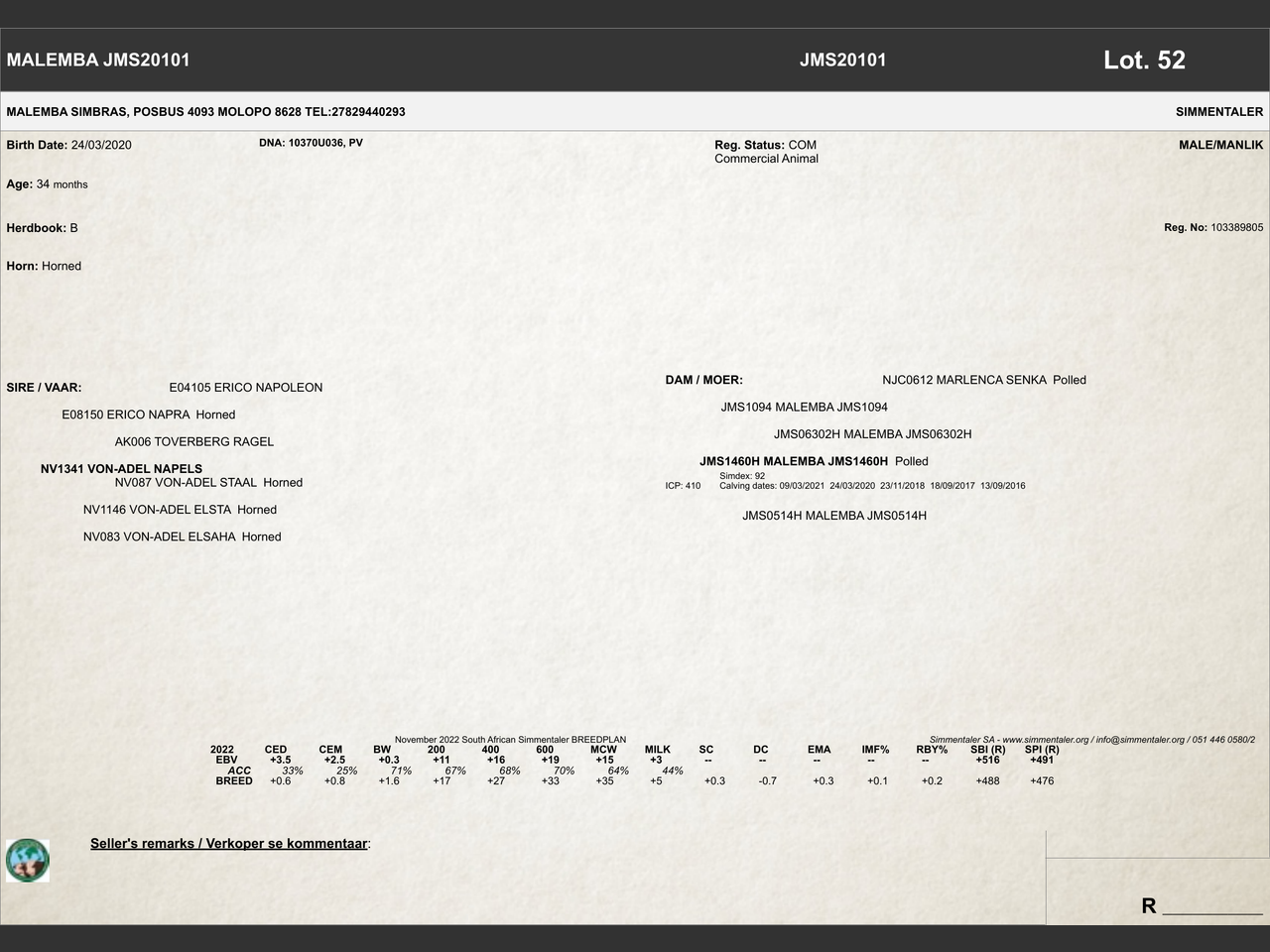1270x952 pixels.
Task: Click NJC0612 MARLENCA SENKA Polled entry
Action: (x=984, y=380)
